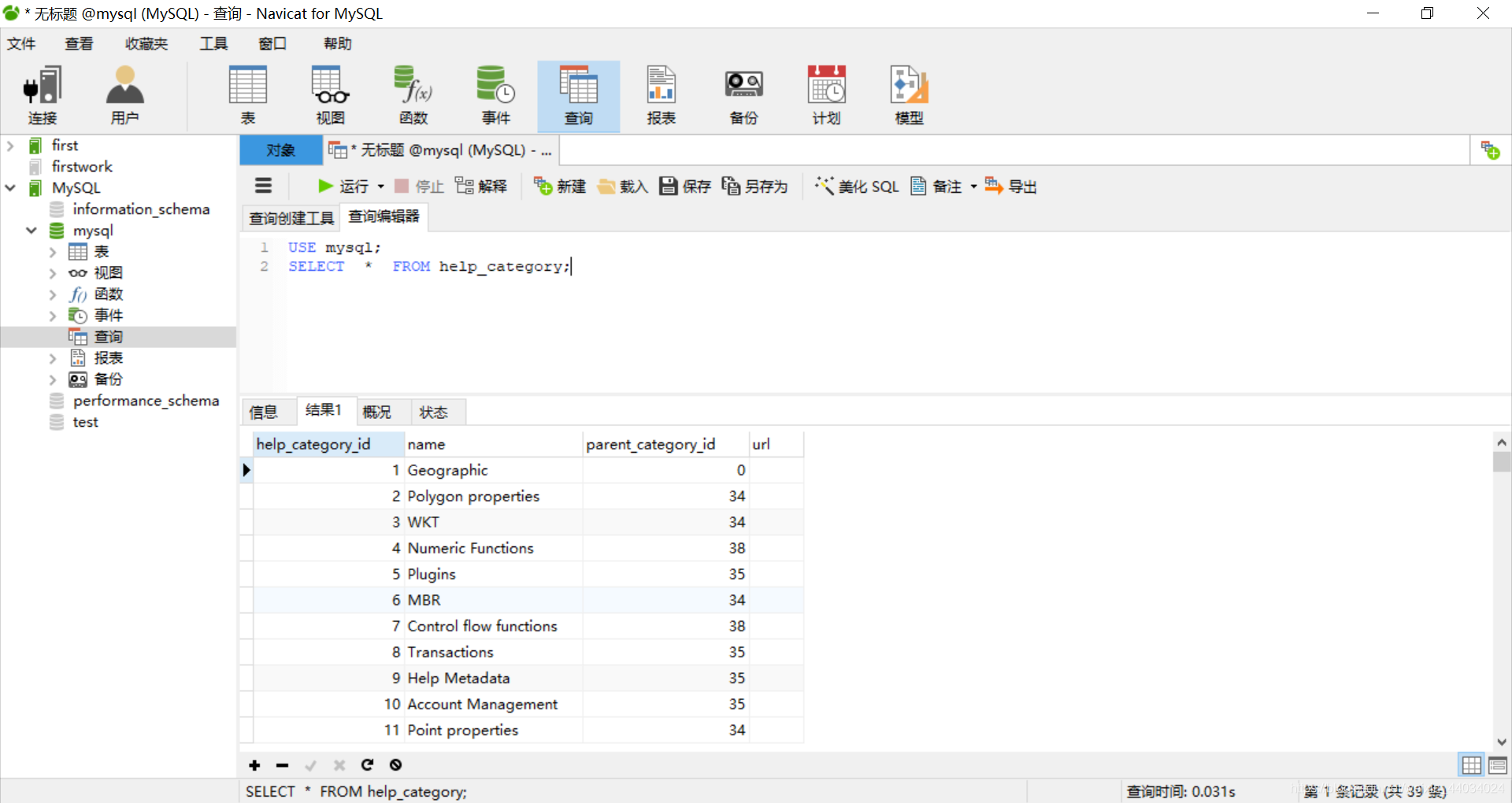The image size is (1512, 803).
Task: Open the 计划 schedule toolbar icon
Action: (x=827, y=96)
